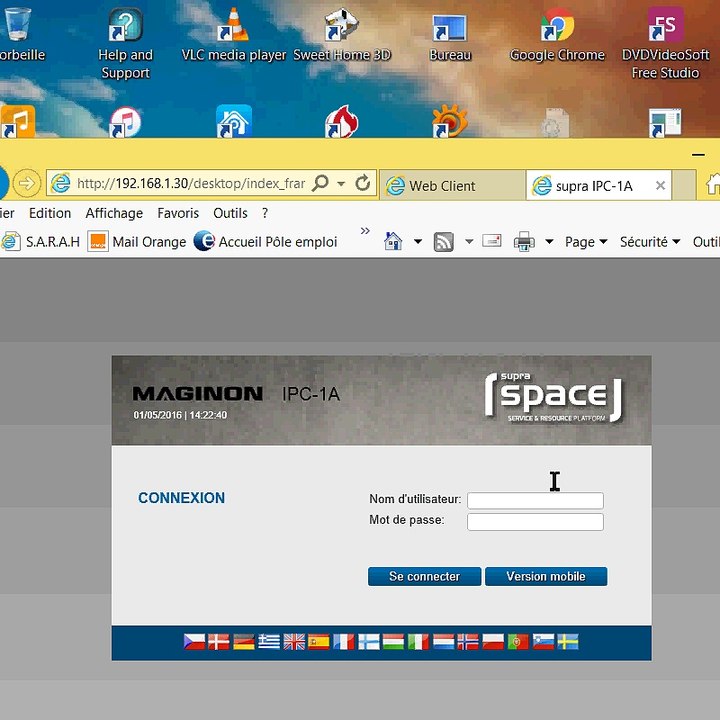720x720 pixels.
Task: Open the S.A.R.A.H favorite link
Action: click(x=40, y=242)
